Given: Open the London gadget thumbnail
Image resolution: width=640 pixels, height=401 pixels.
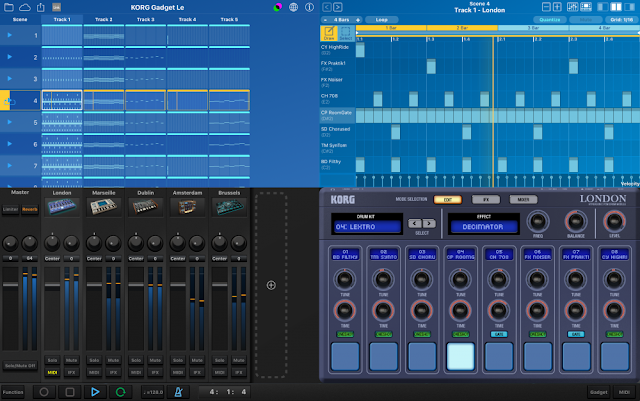Looking at the screenshot, I should click(62, 207).
